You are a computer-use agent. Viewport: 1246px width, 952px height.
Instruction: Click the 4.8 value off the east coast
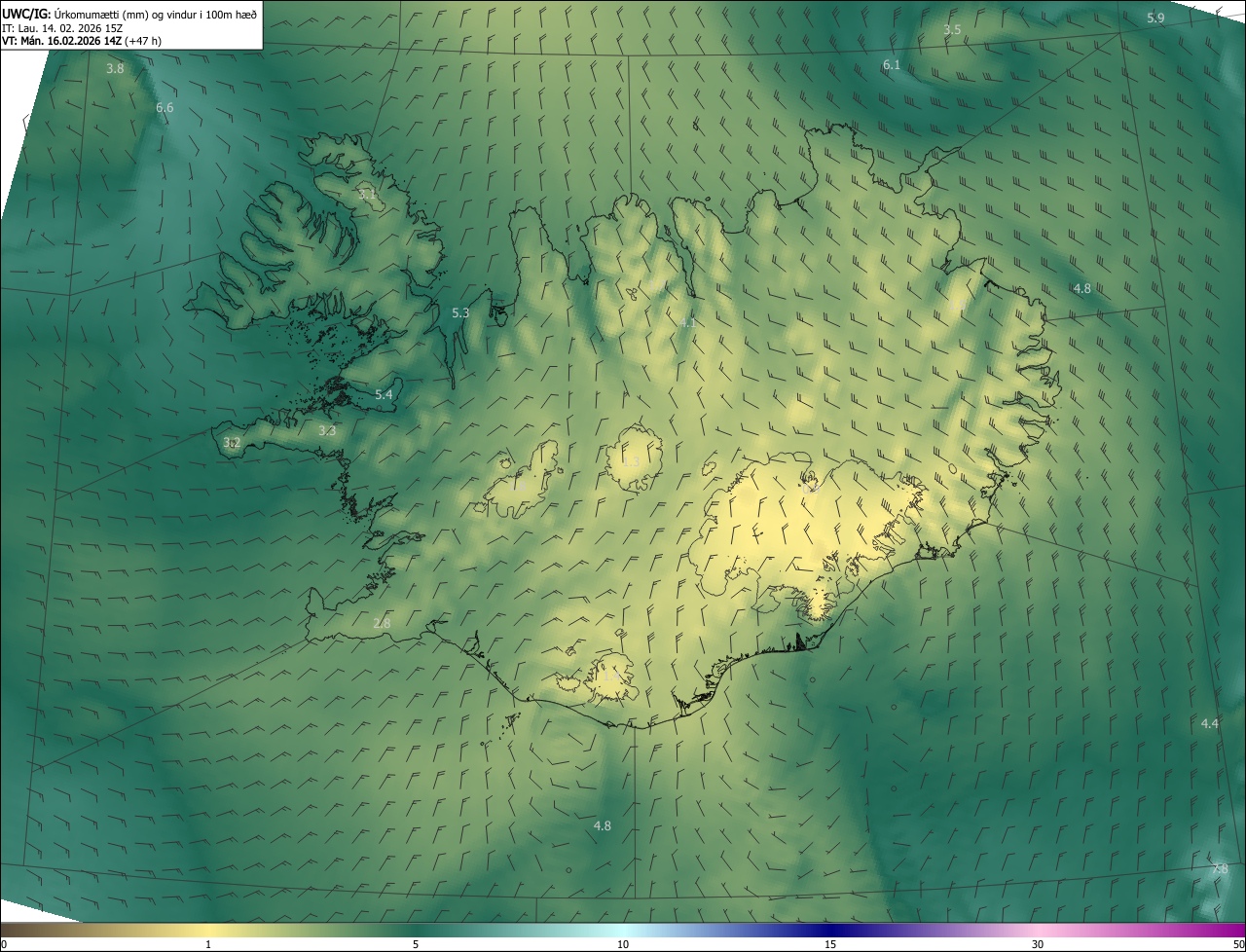click(x=1081, y=288)
